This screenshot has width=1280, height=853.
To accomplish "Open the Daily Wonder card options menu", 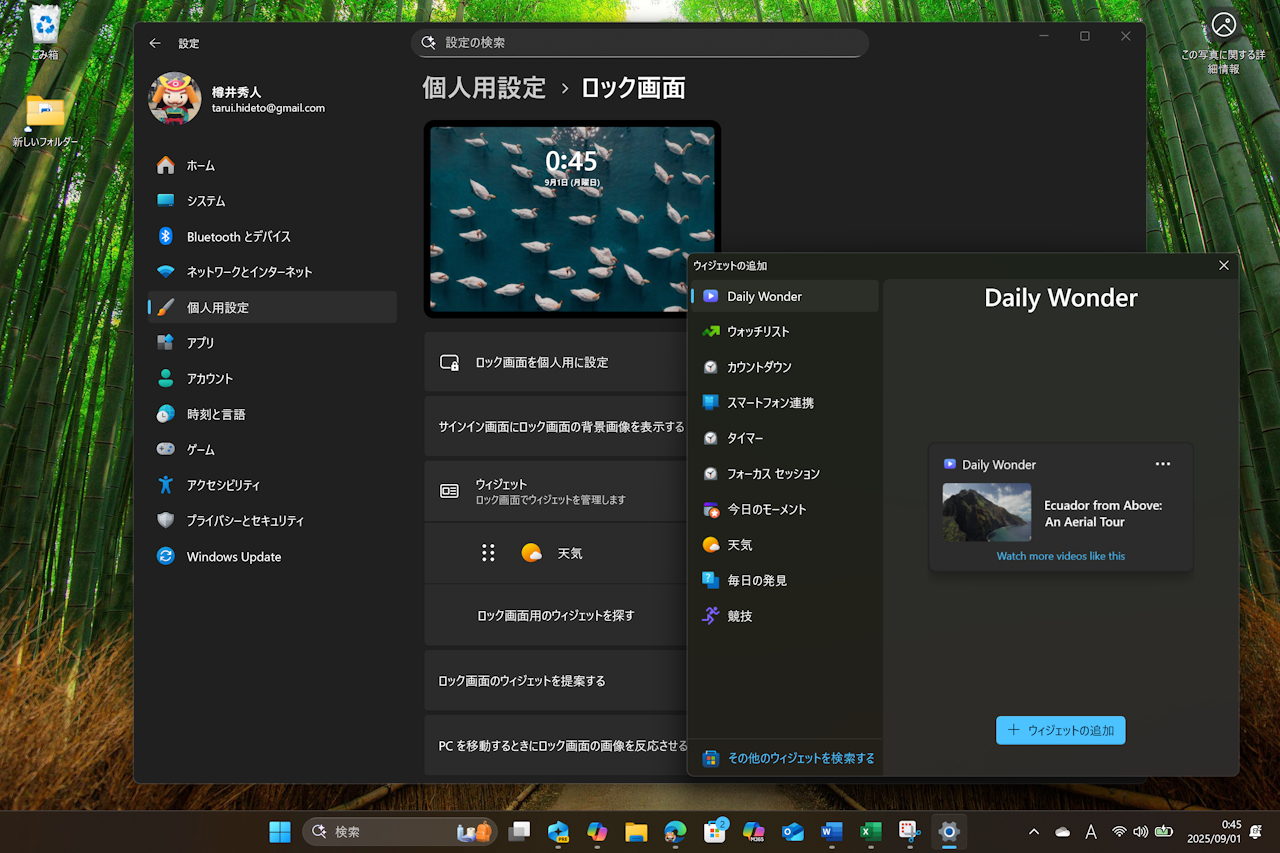I will 1163,463.
